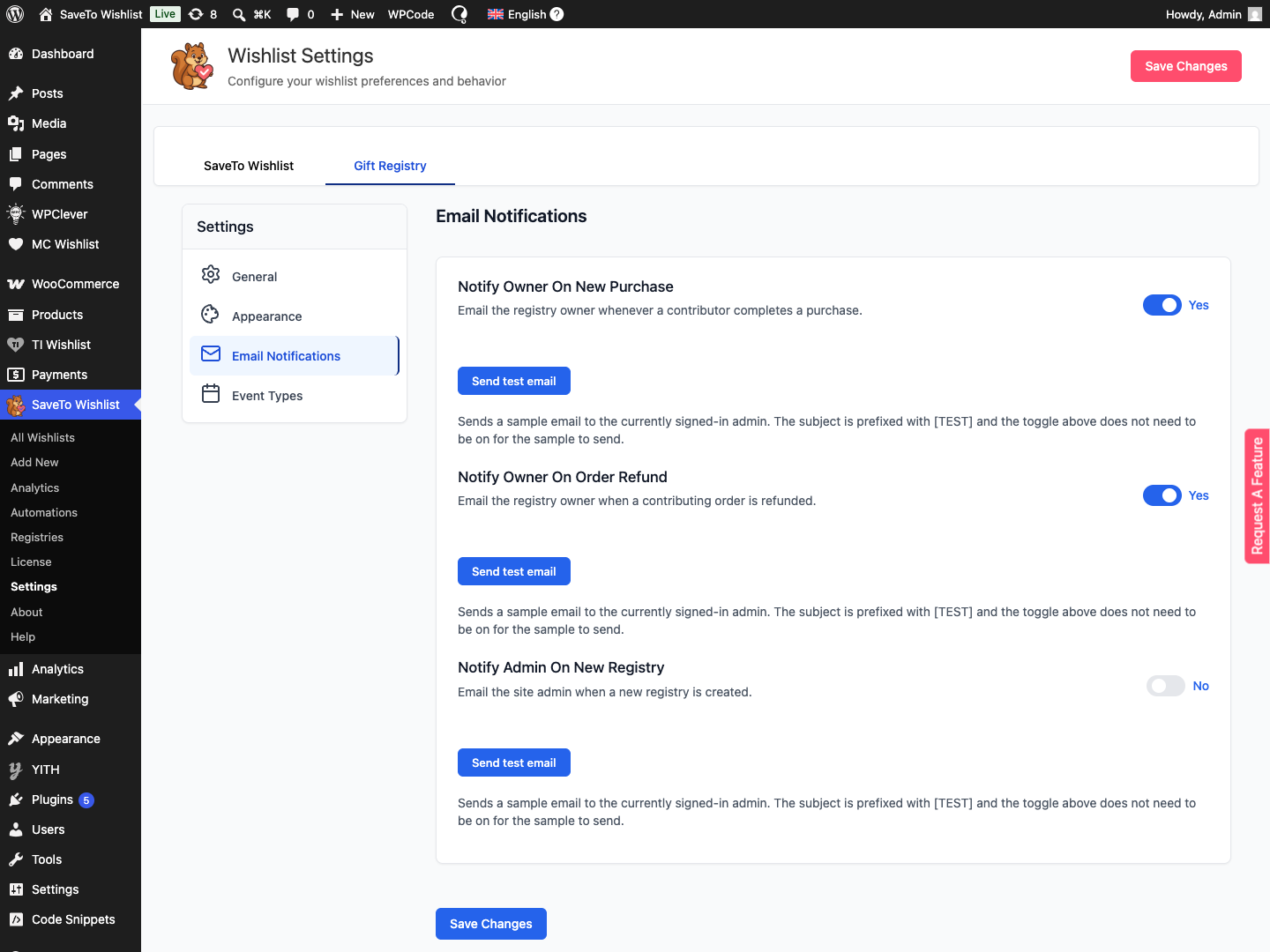Click the Pages icon in sidebar
Screen dimensions: 1270x952
(16, 154)
